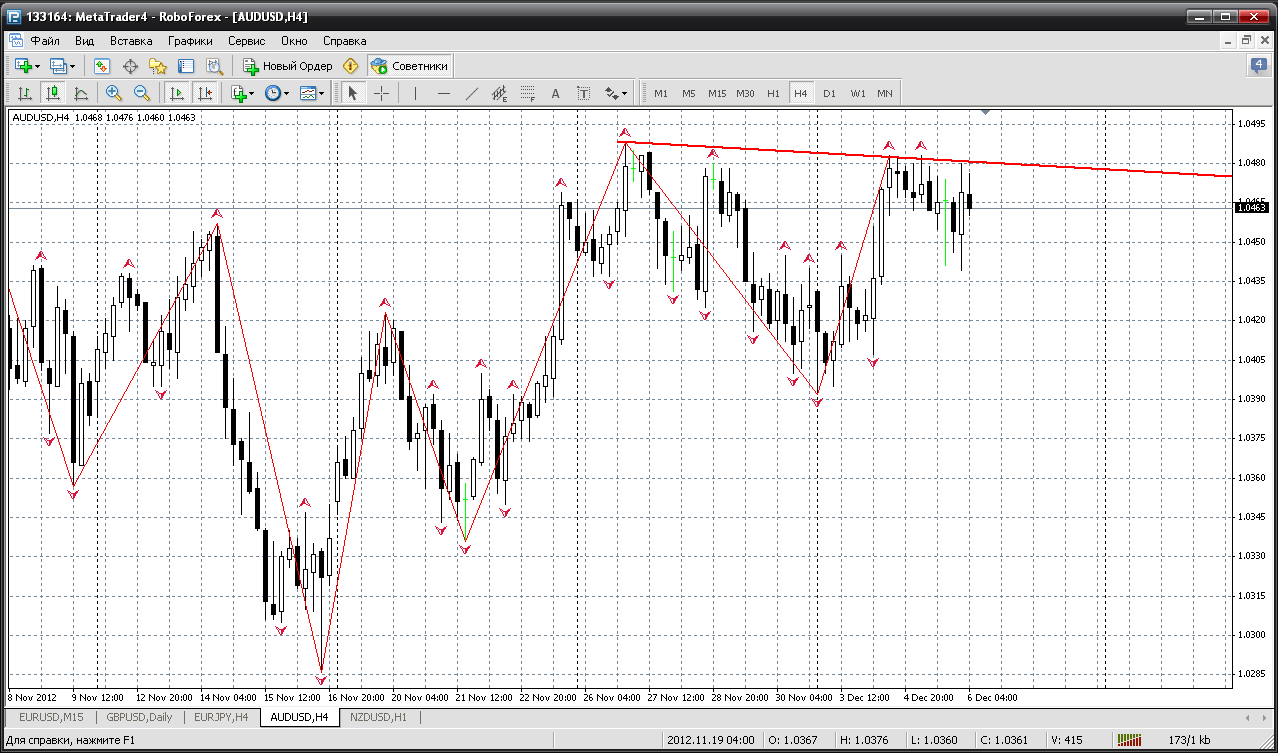Select the equidistant channel tool
The width and height of the screenshot is (1278, 753).
[x=500, y=93]
